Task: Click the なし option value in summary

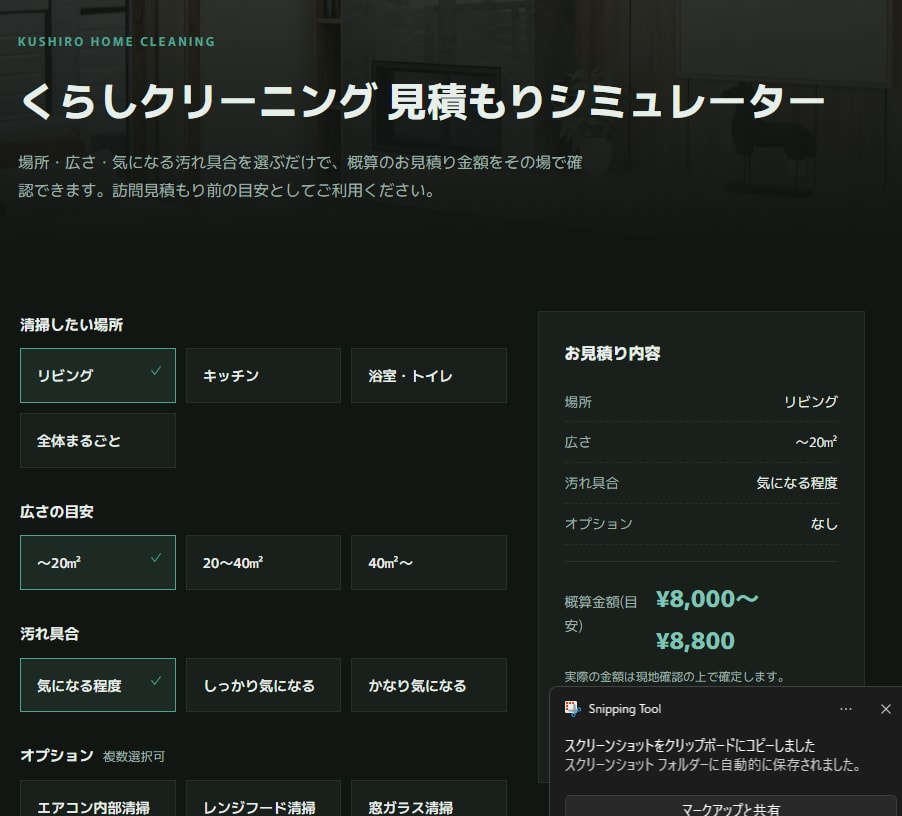Action: (x=824, y=523)
